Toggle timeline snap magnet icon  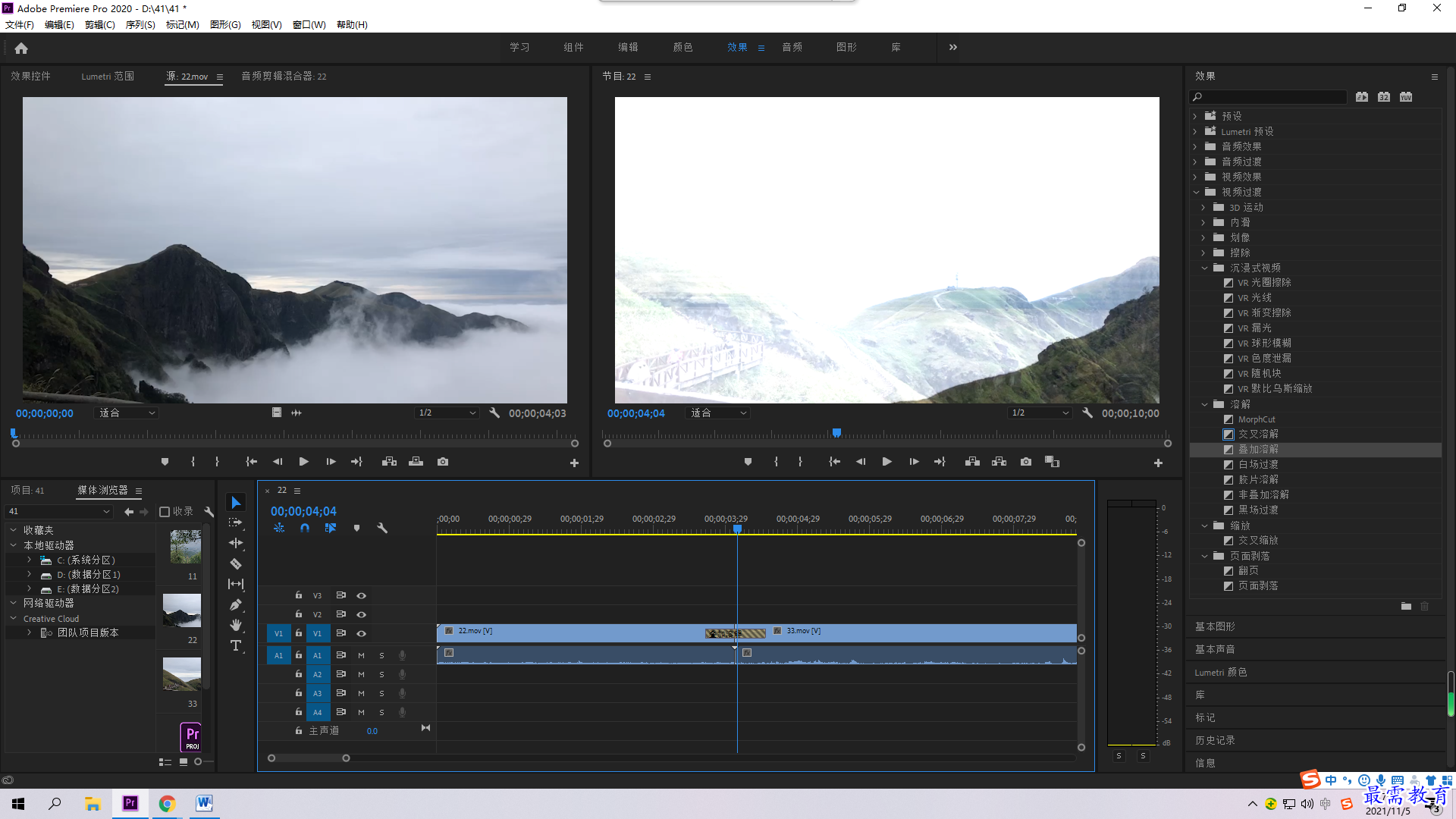(305, 528)
